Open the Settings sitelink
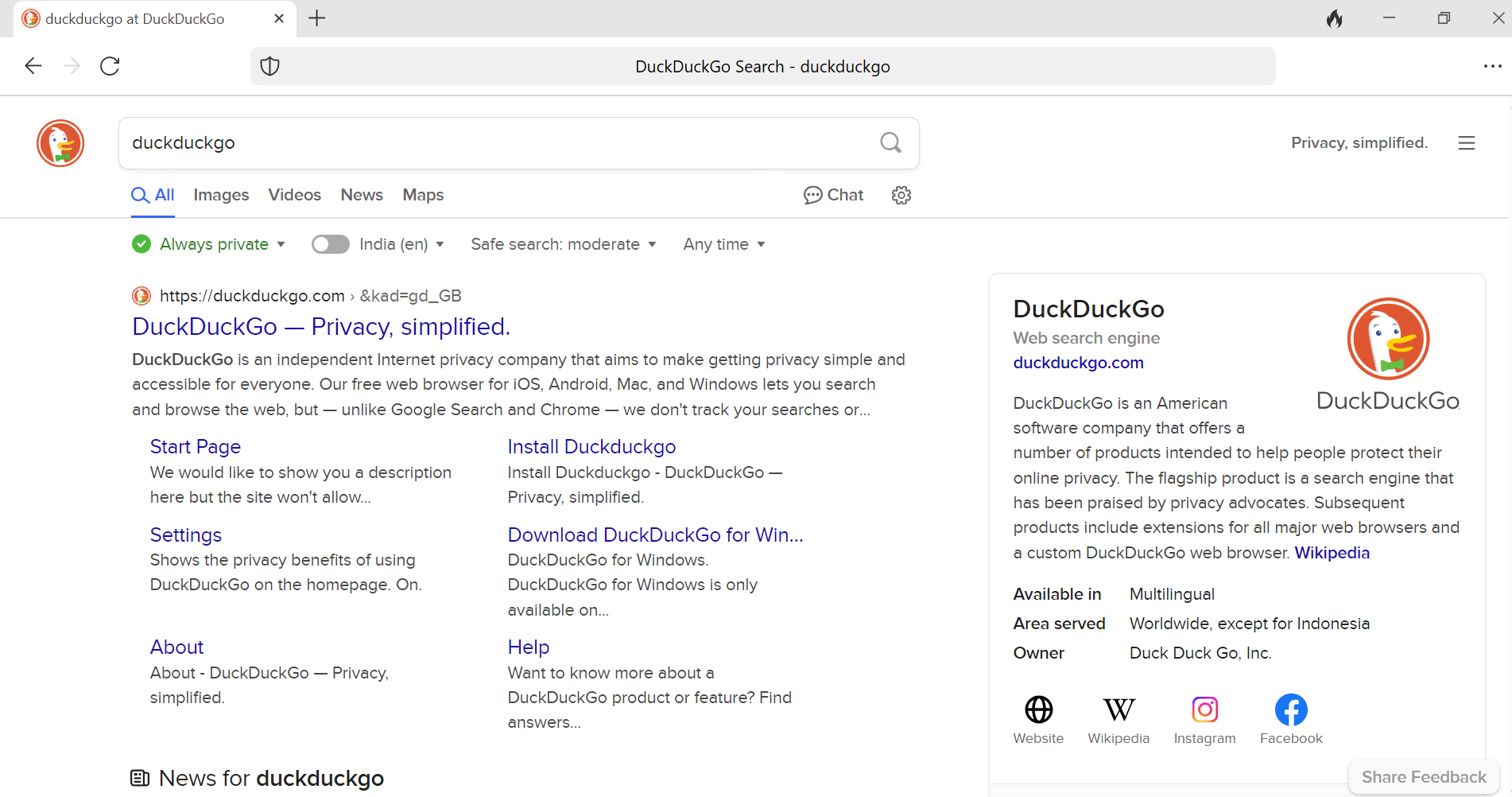The height and width of the screenshot is (797, 1512). (x=186, y=535)
